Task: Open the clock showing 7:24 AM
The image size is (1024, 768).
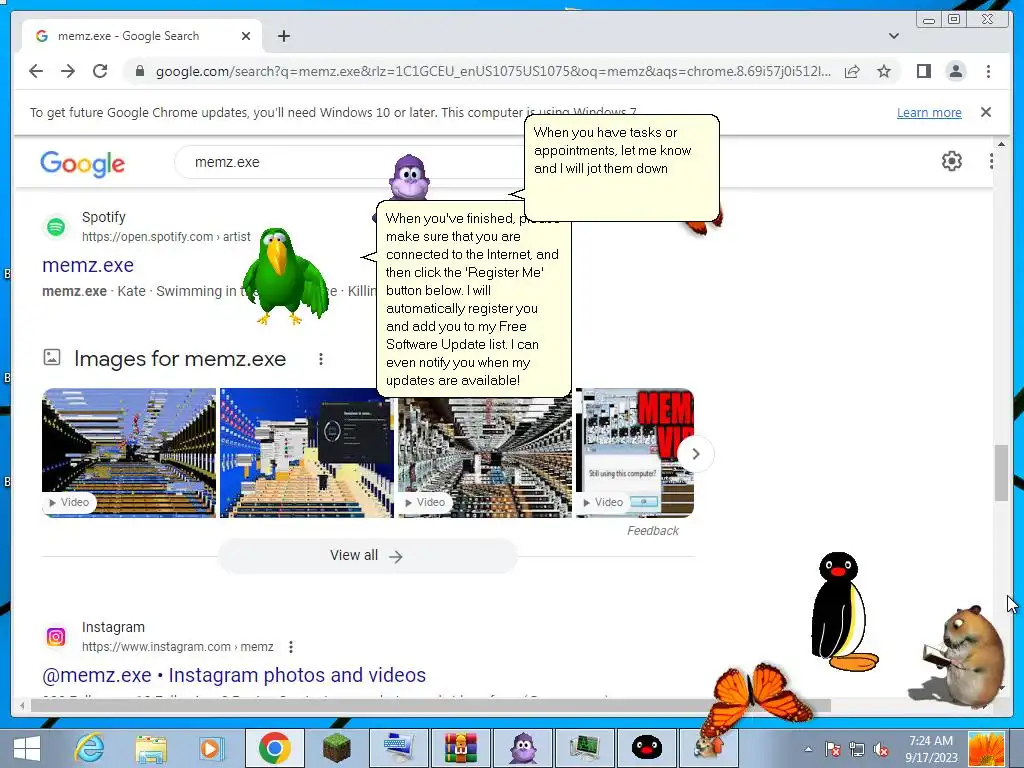Action: click(x=931, y=749)
